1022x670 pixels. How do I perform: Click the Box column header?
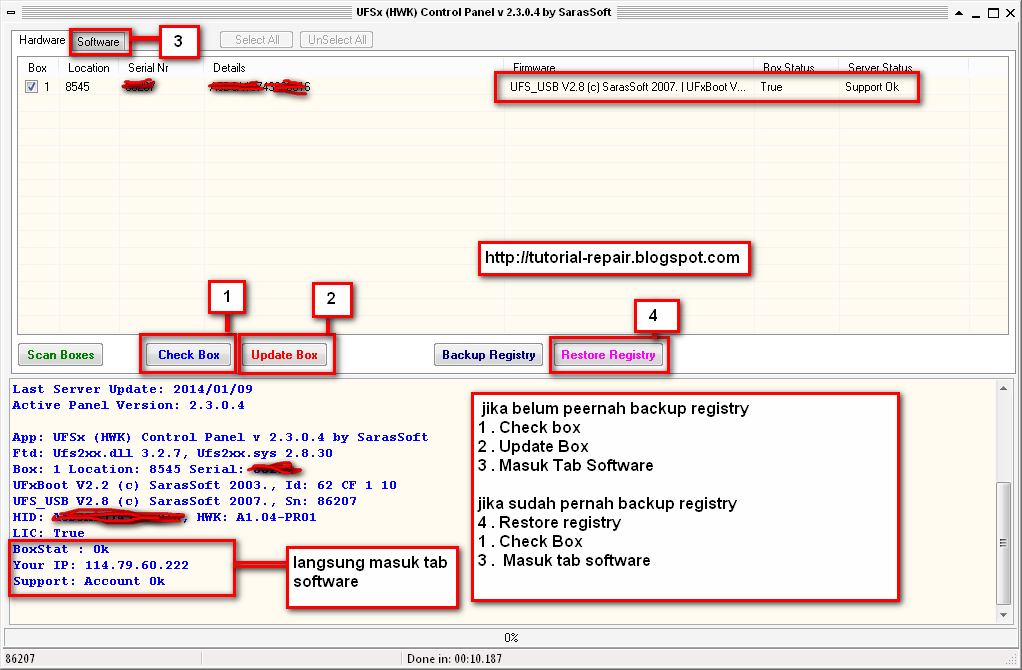coord(38,68)
